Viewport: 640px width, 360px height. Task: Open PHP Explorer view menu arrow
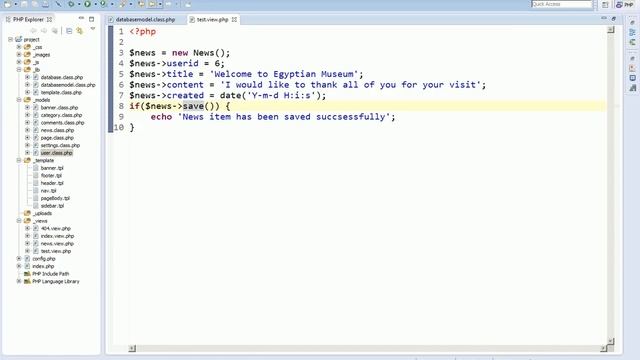click(93, 29)
